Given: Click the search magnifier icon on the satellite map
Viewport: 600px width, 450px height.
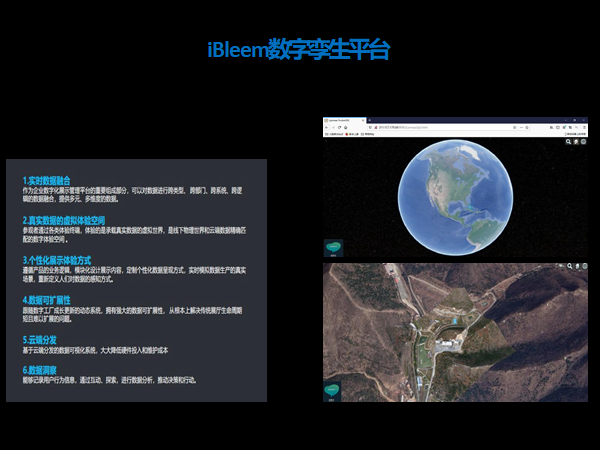Looking at the screenshot, I should [568, 267].
